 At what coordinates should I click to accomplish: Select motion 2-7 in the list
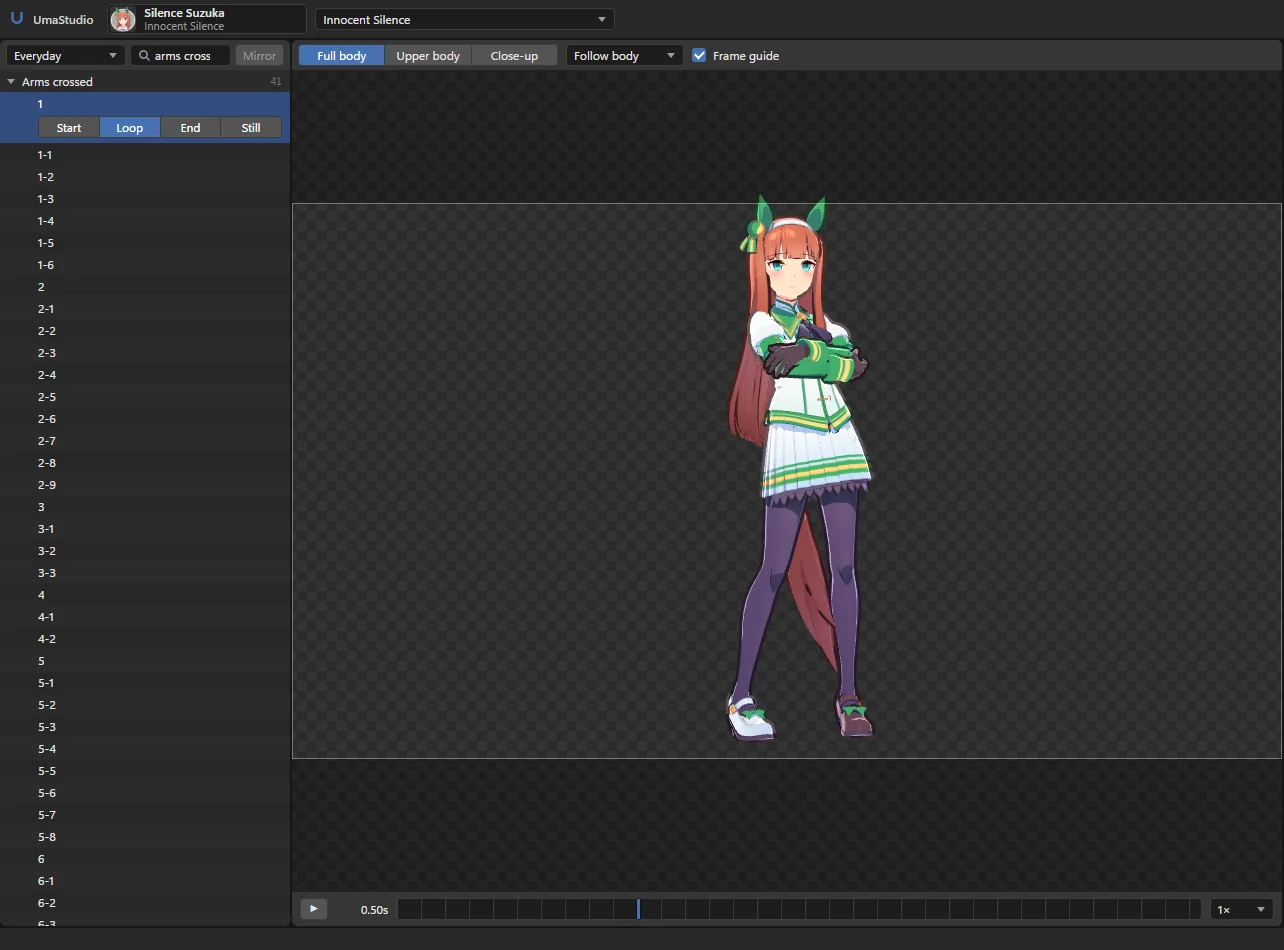pyautogui.click(x=145, y=441)
